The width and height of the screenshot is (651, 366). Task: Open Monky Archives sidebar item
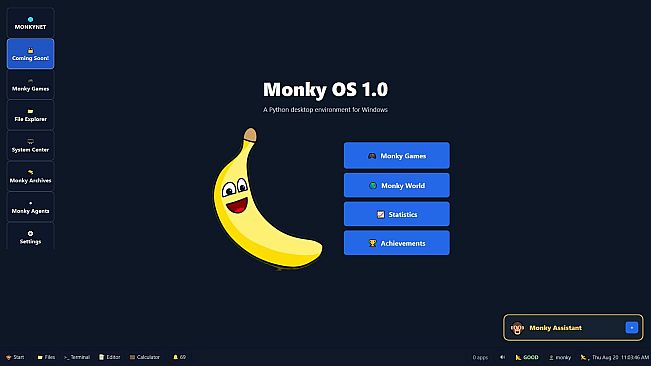point(30,176)
